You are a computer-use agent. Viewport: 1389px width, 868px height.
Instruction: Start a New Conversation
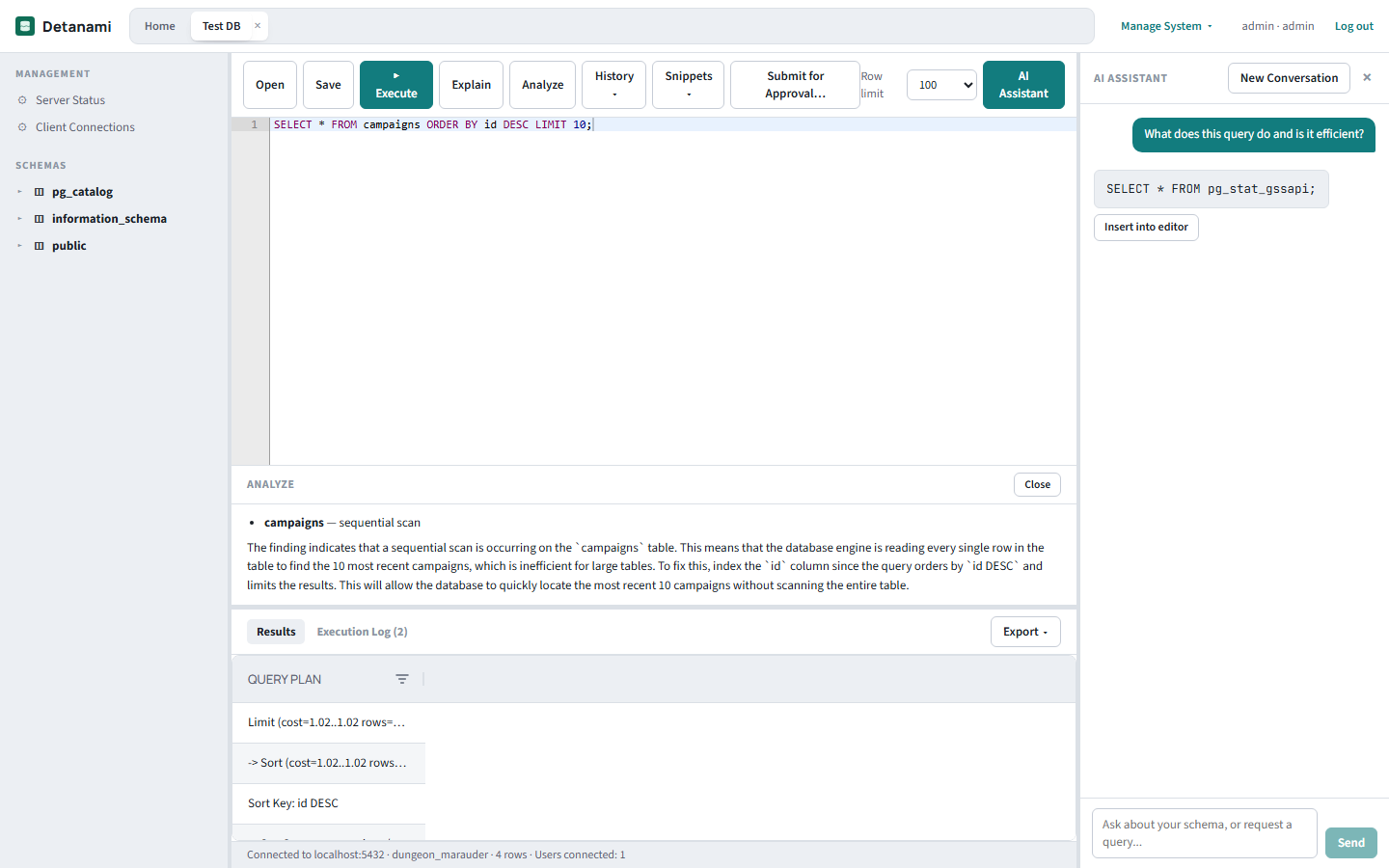click(x=1289, y=78)
